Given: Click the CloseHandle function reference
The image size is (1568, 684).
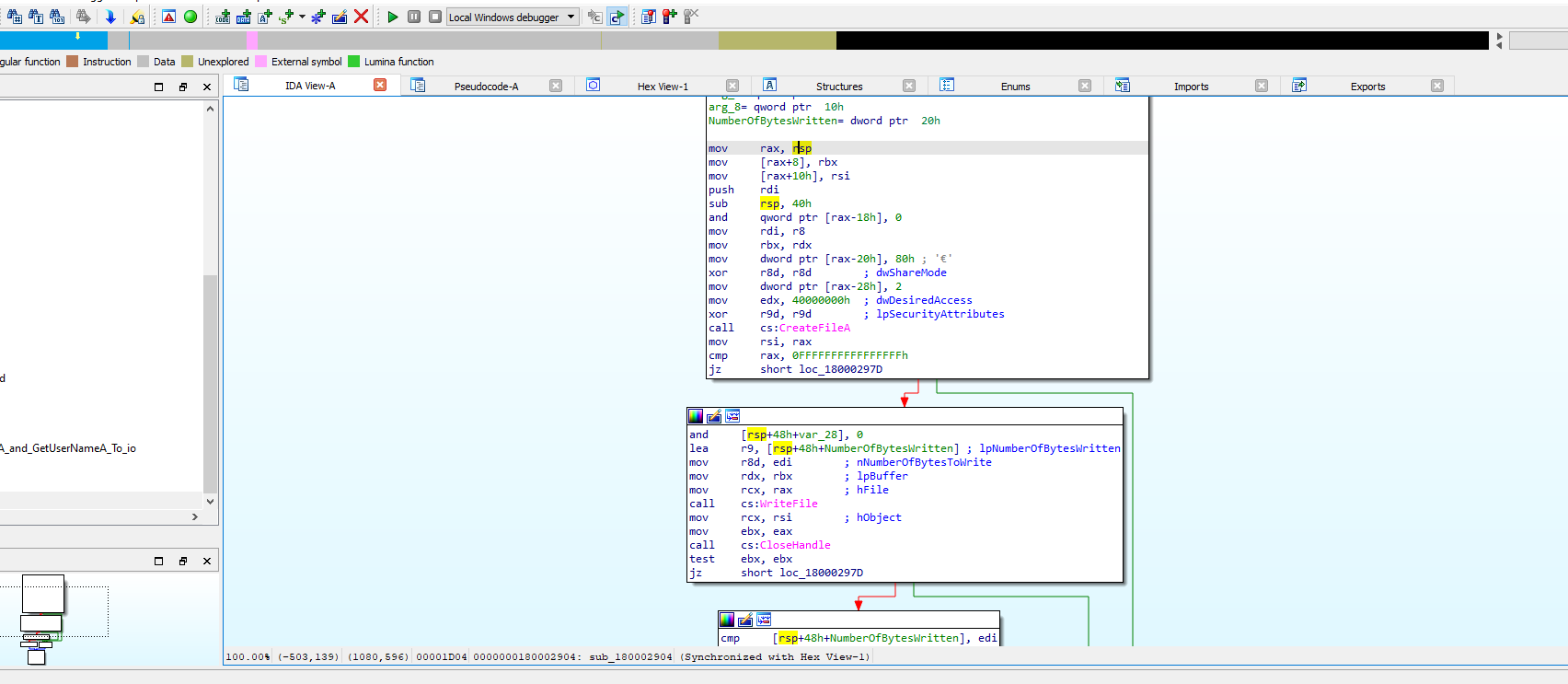Looking at the screenshot, I should (795, 545).
